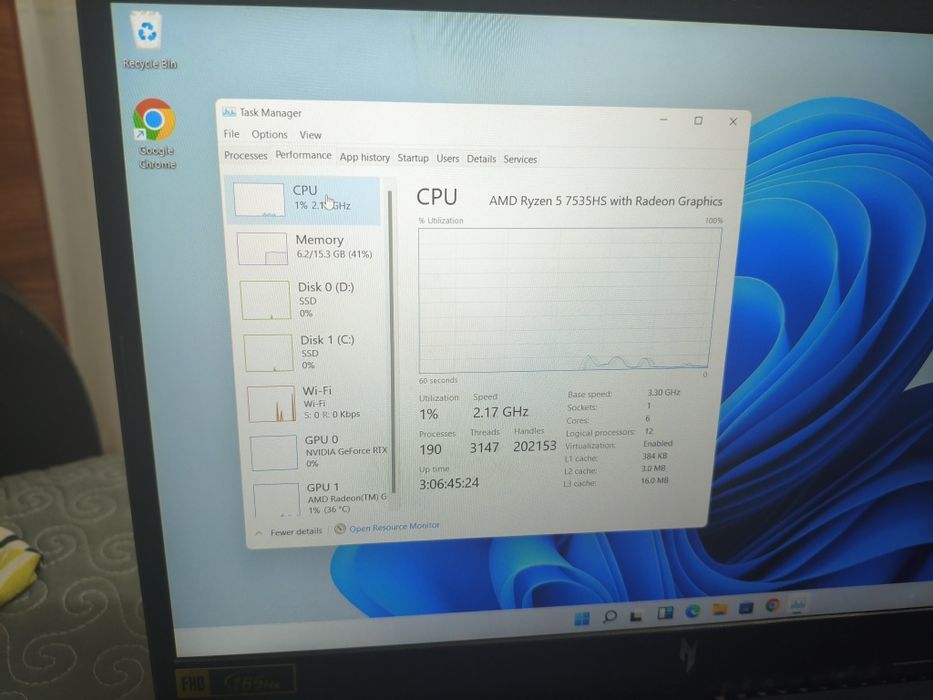933x700 pixels.
Task: Click the 2.17 GHz speed value
Action: point(500,412)
